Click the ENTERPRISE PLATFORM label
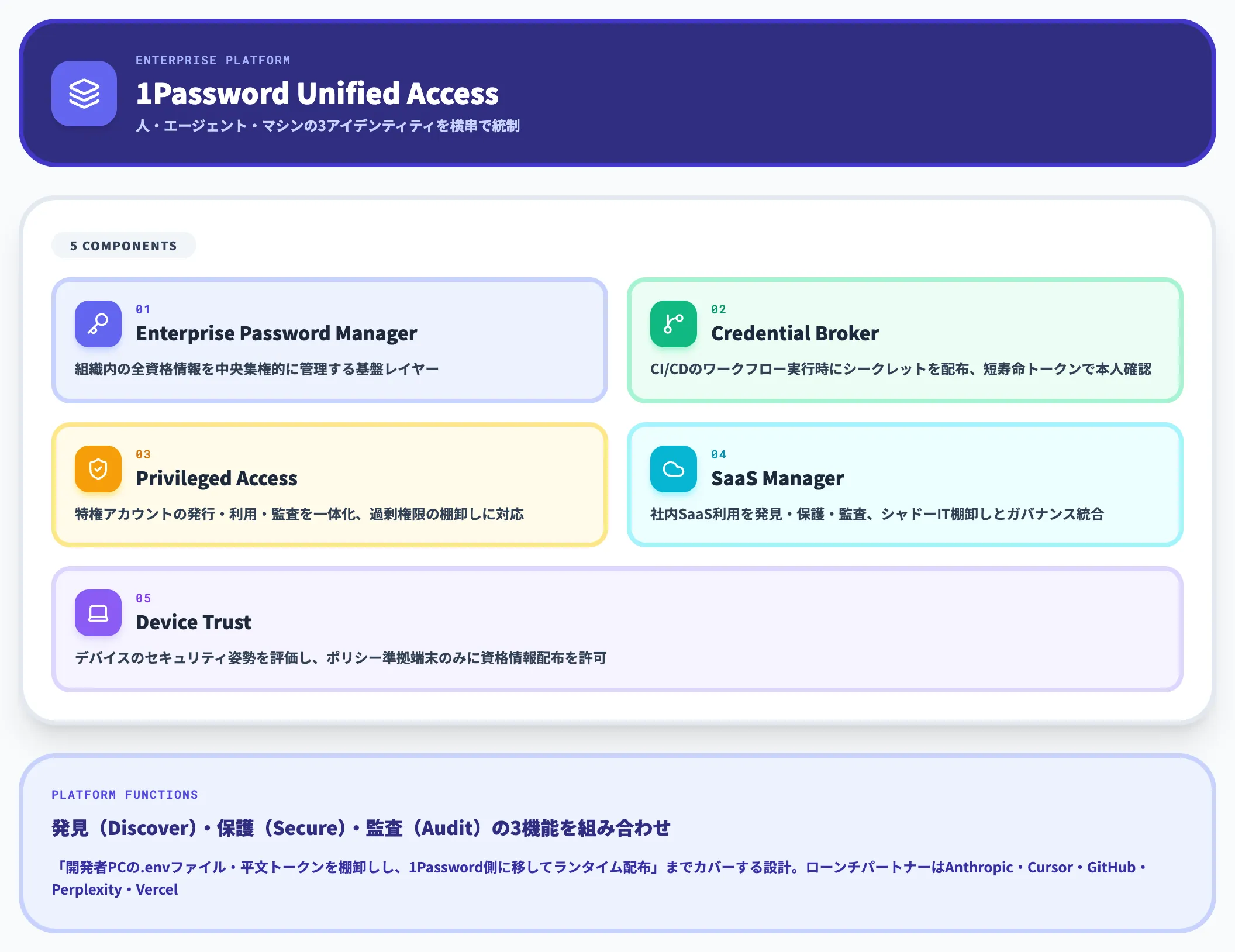 tap(213, 60)
